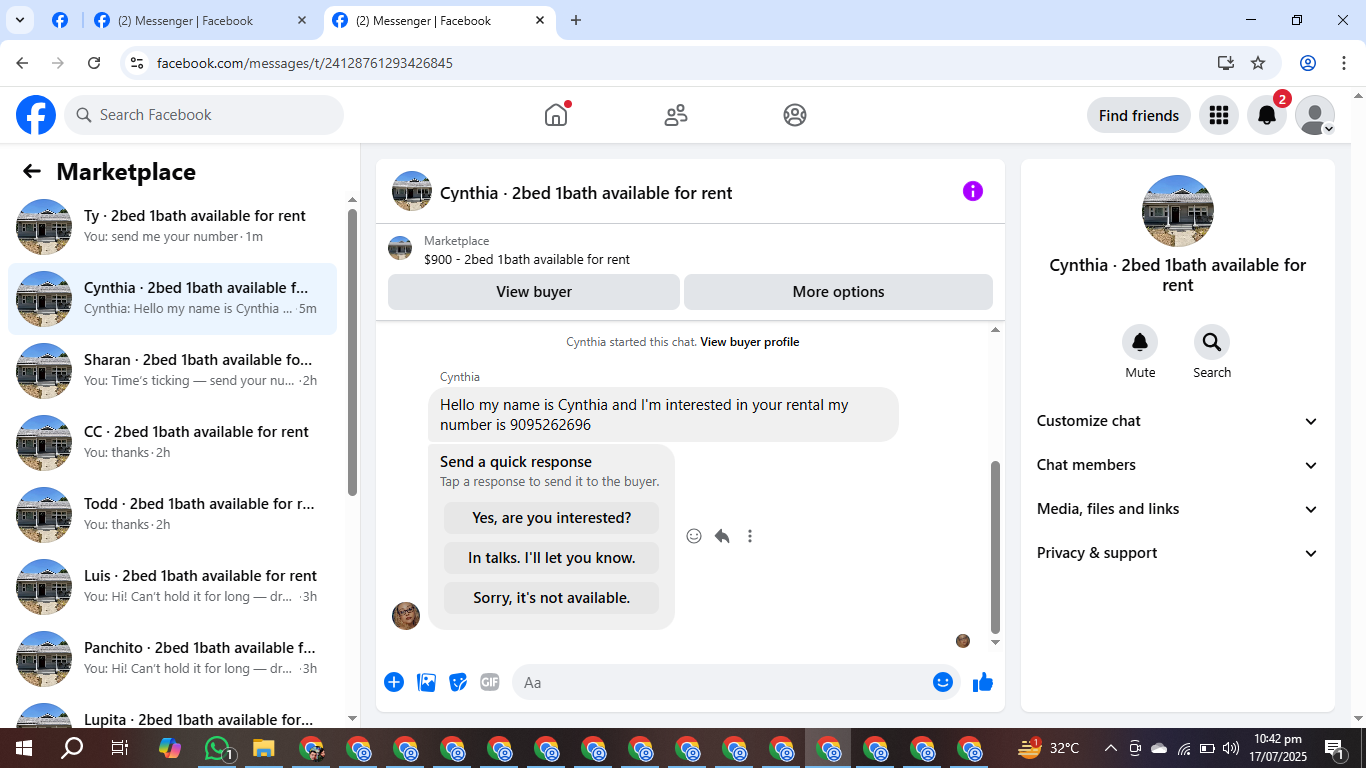Viewport: 1366px width, 768px height.
Task: Choose a sticker in the composer
Action: (x=458, y=682)
